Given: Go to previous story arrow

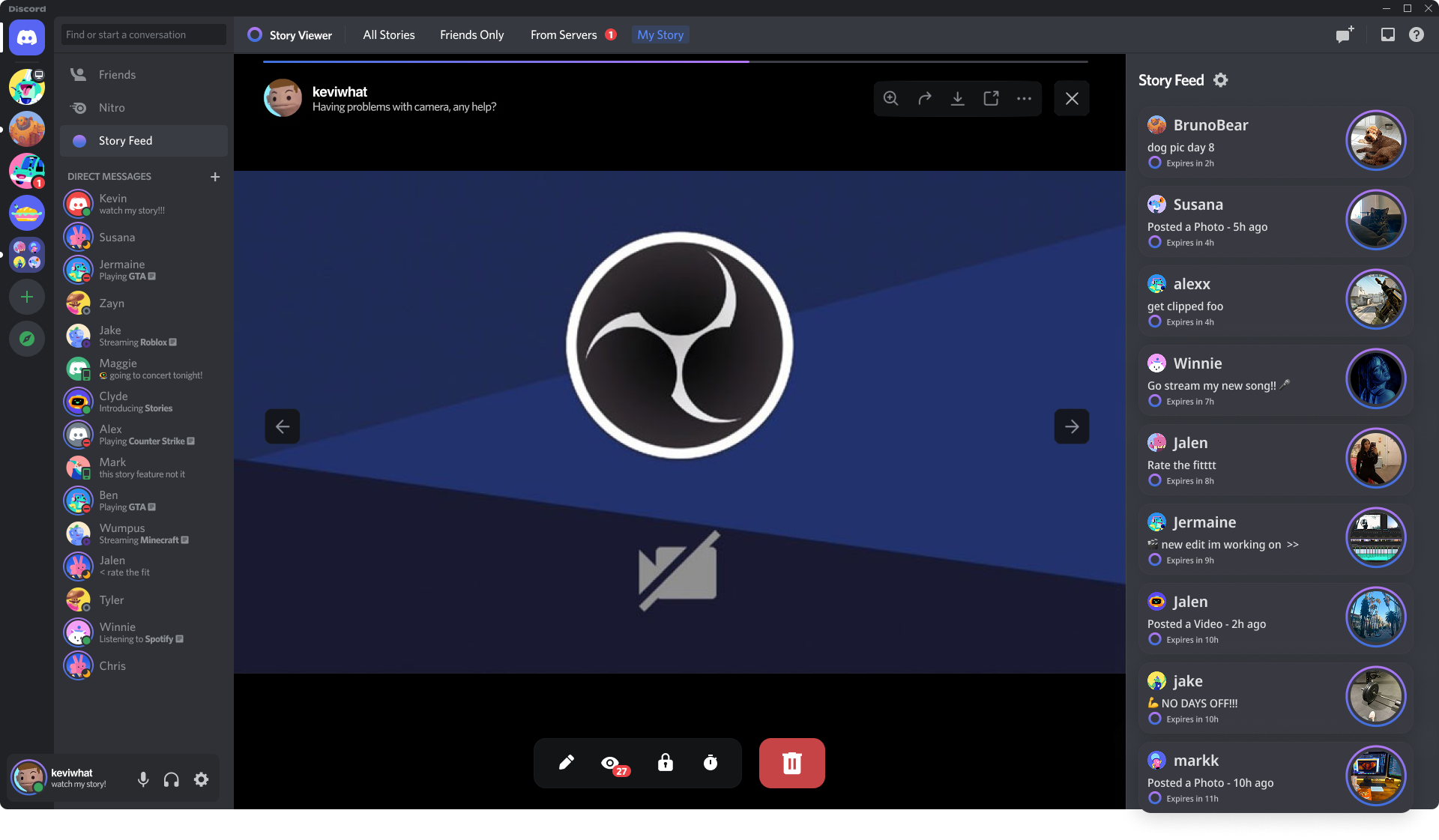Looking at the screenshot, I should point(283,426).
